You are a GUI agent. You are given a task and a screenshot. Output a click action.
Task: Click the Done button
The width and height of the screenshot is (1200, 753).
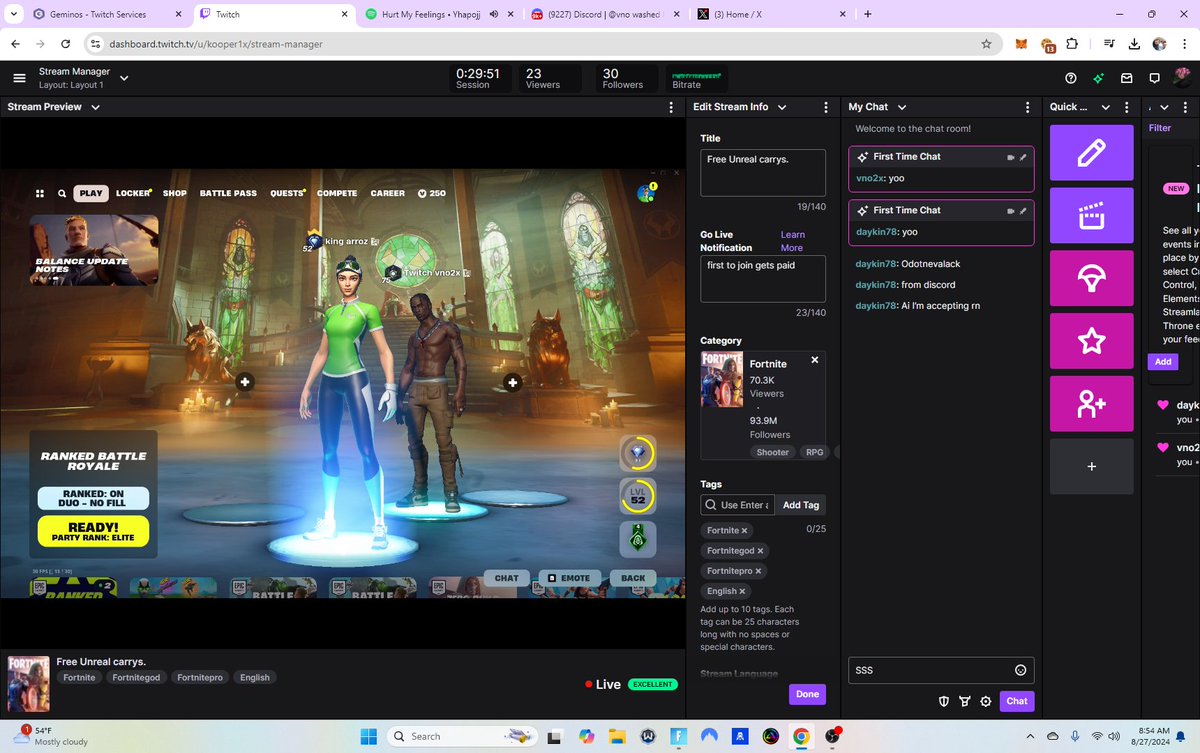pyautogui.click(x=808, y=694)
